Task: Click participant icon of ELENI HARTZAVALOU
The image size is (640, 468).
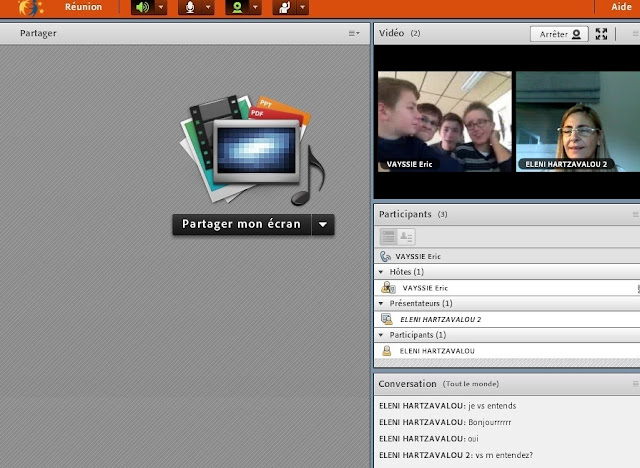Action: (387, 351)
